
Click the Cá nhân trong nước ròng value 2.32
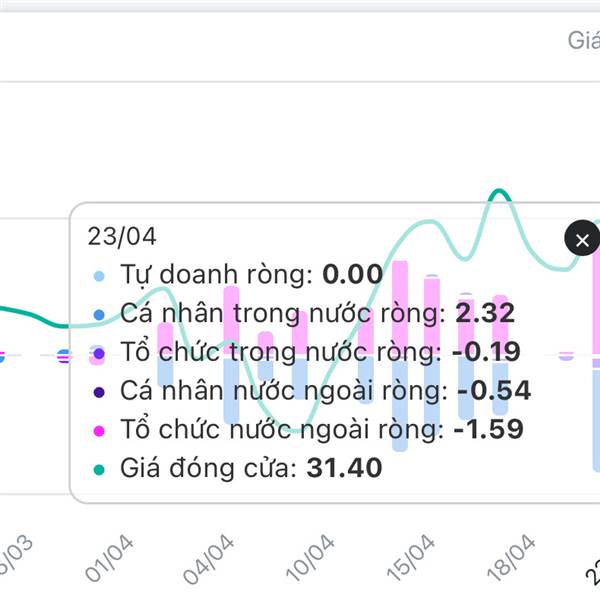coord(485,314)
